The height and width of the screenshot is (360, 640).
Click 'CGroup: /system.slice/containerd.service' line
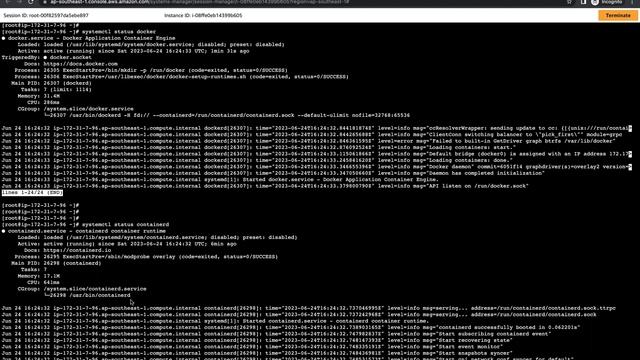click(82, 289)
